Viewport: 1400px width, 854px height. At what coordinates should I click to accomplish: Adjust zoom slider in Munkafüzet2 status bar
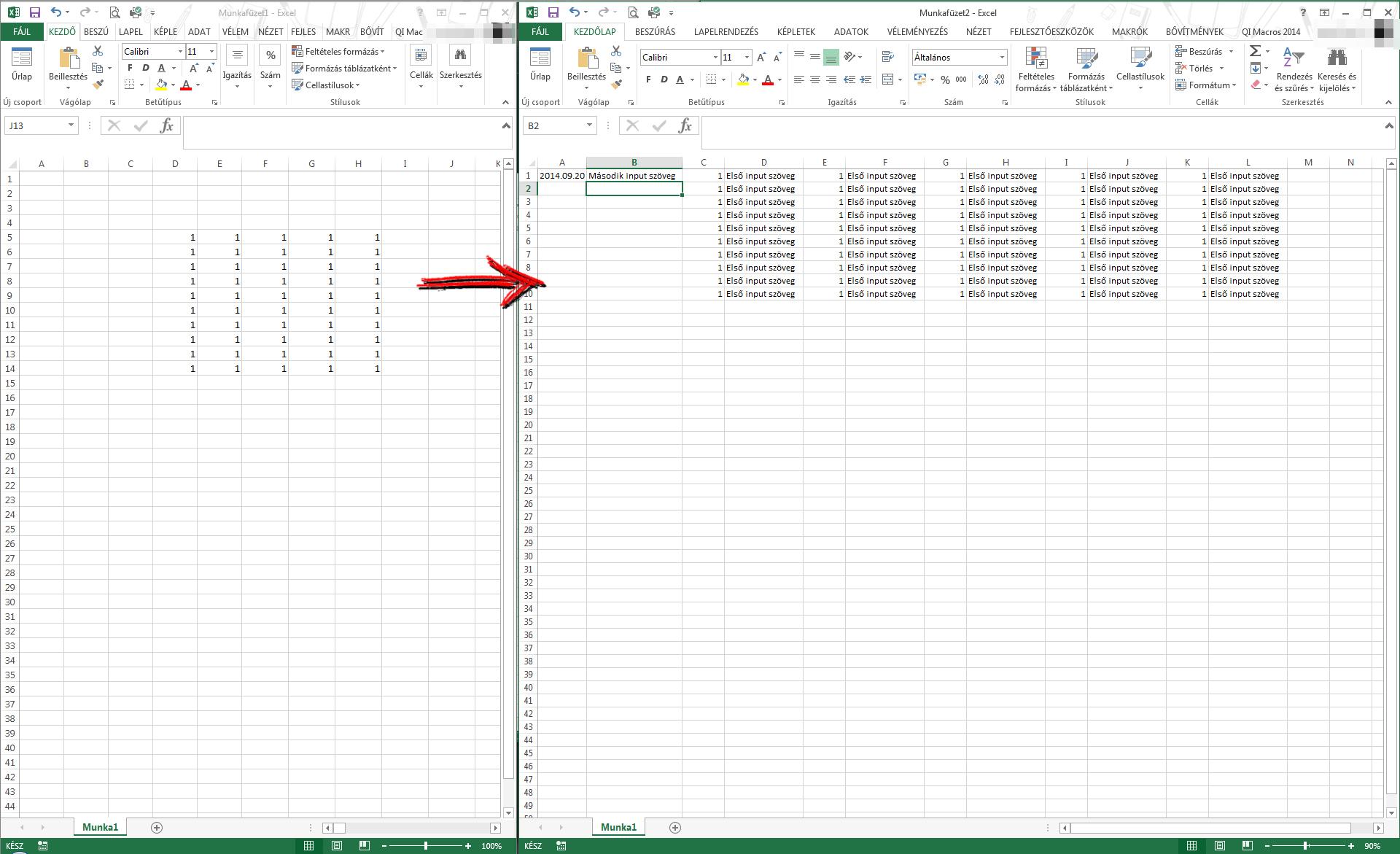point(1305,846)
